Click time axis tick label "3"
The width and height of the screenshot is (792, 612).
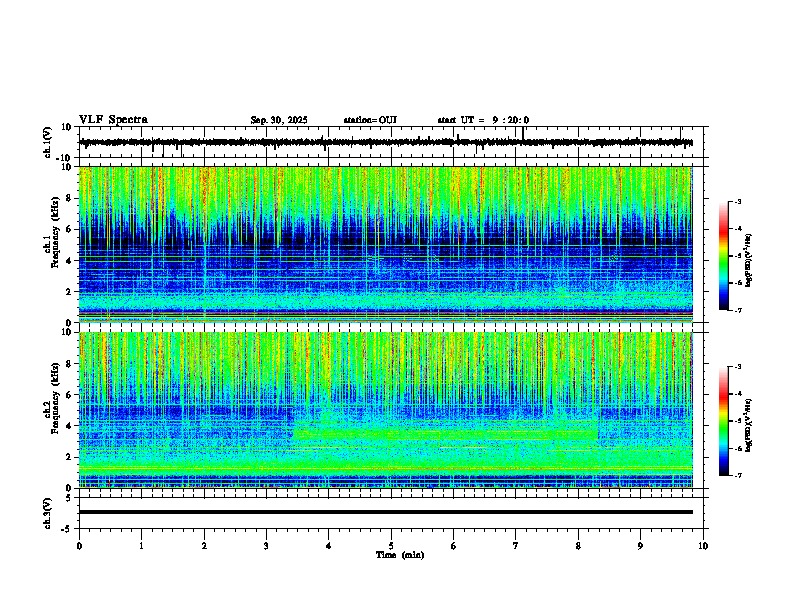266,546
